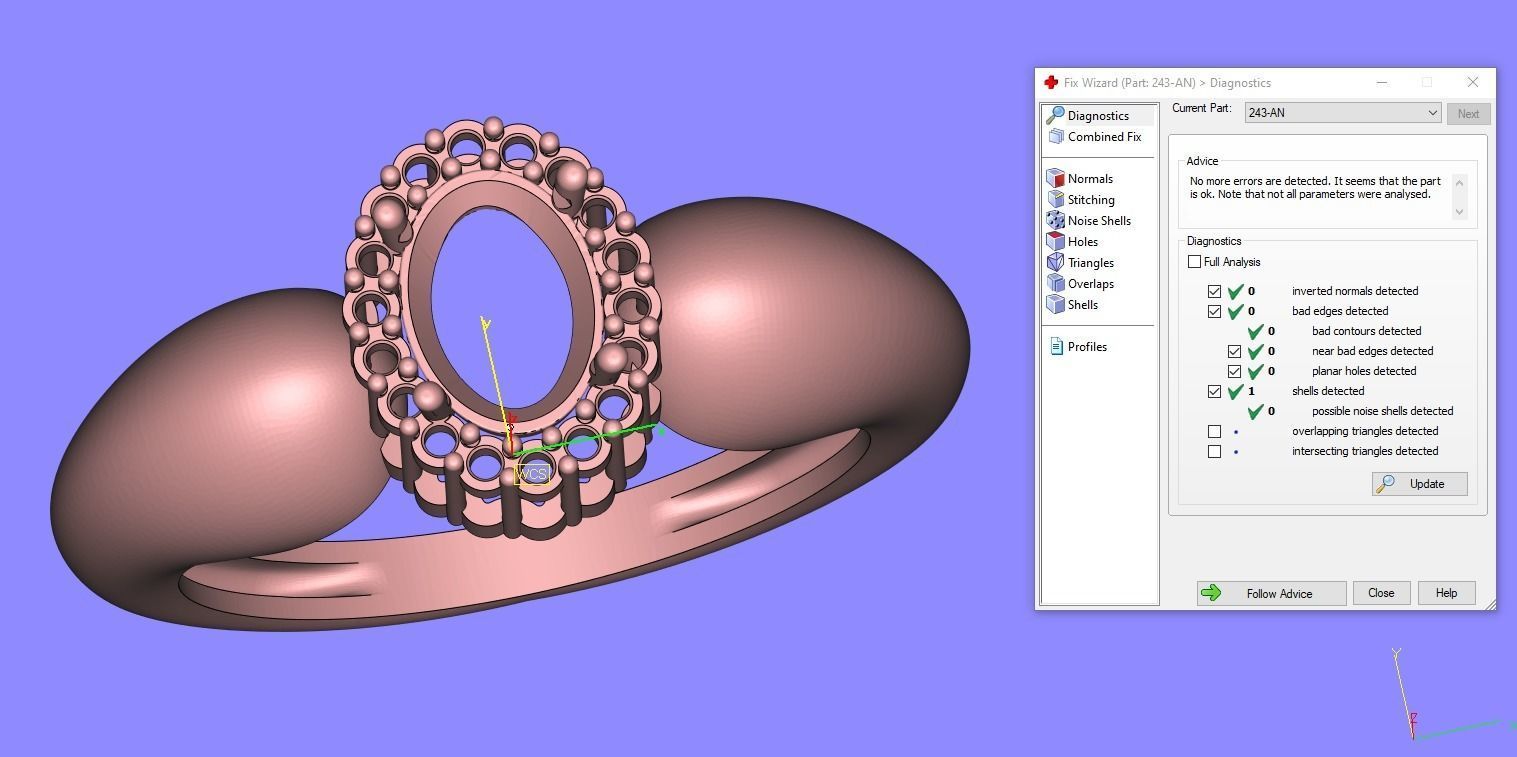Enable intersecting triangles detected checkbox
Image resolution: width=1517 pixels, height=757 pixels.
1214,451
